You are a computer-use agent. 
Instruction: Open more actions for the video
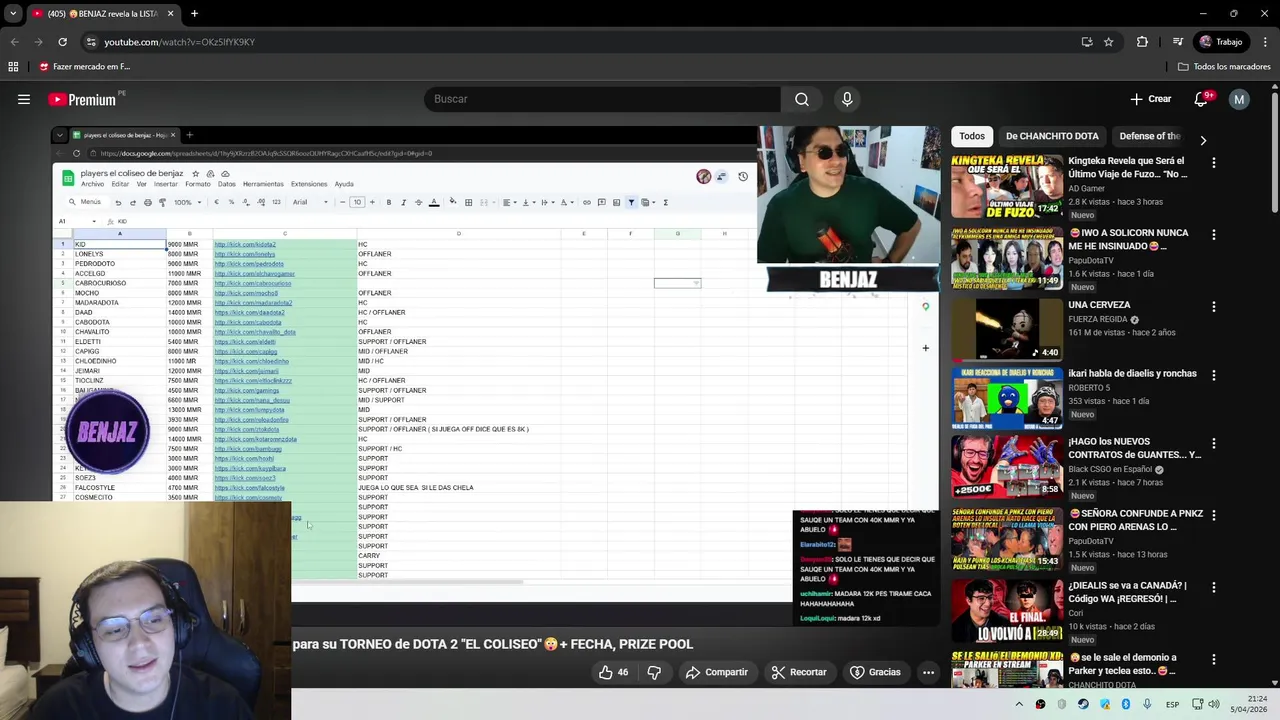pyautogui.click(x=928, y=672)
